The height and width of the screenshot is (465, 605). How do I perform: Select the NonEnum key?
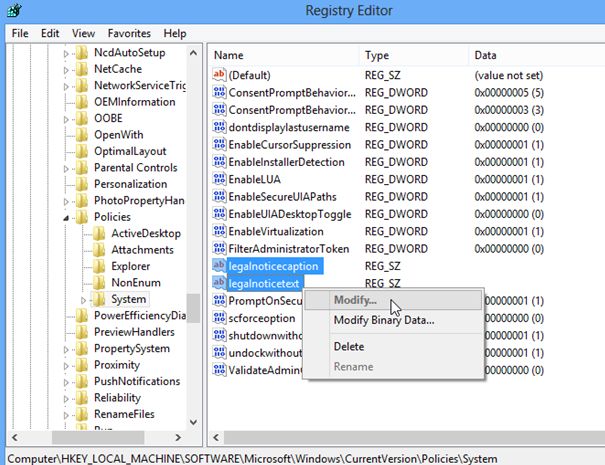(x=136, y=282)
